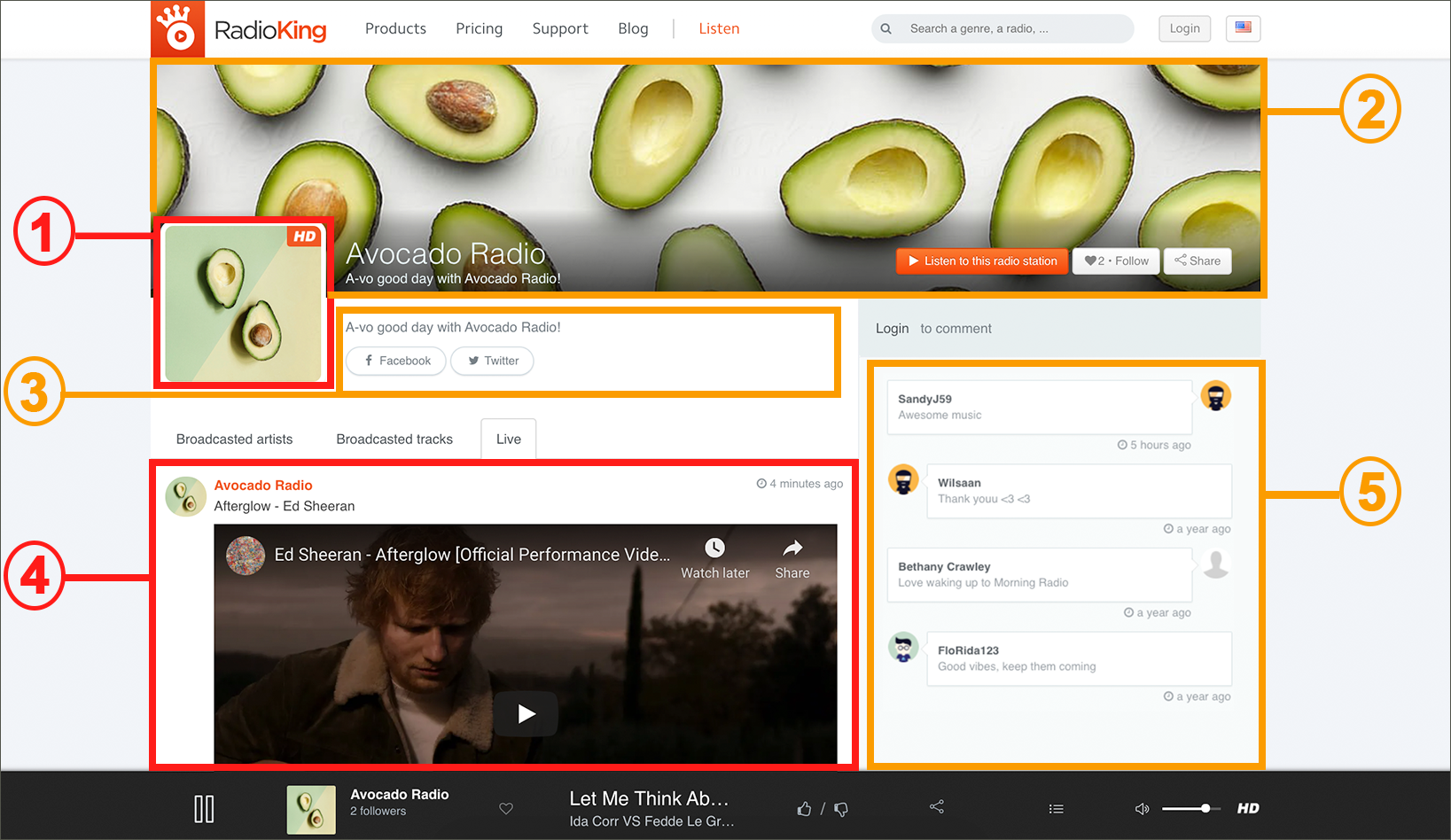Viewport: 1451px width, 840px height.
Task: Open the language flag selector
Action: (1243, 28)
